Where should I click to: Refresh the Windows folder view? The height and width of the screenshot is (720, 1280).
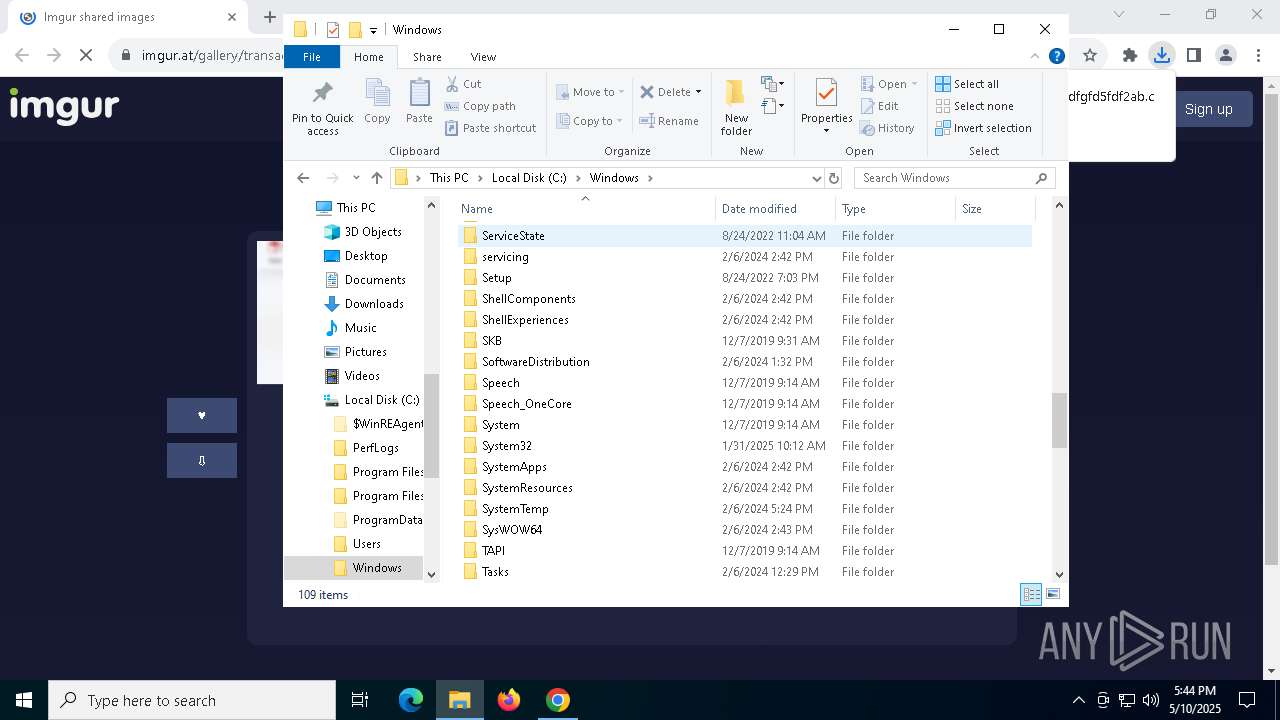pyautogui.click(x=834, y=178)
